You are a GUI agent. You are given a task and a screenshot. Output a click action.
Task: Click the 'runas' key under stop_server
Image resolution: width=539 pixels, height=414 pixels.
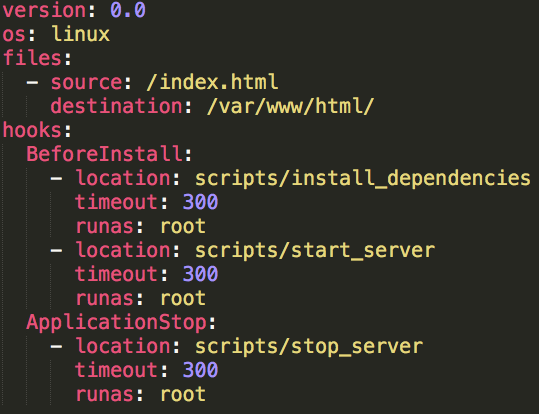point(104,395)
